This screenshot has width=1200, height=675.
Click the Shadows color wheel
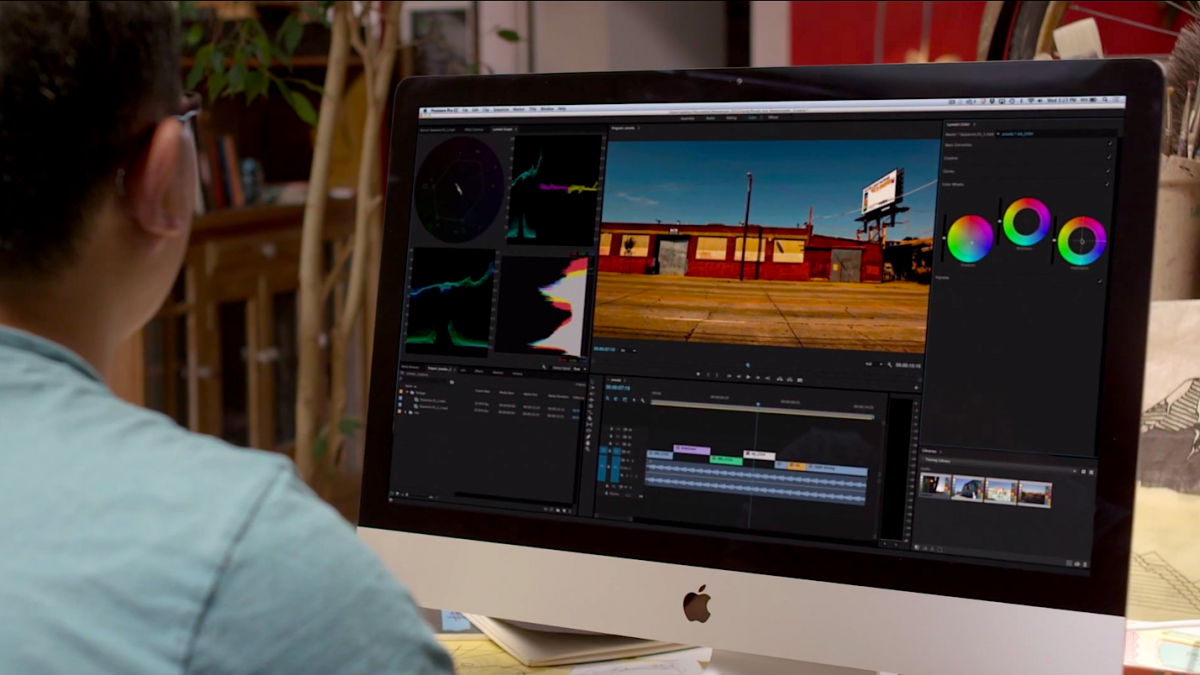[x=970, y=239]
